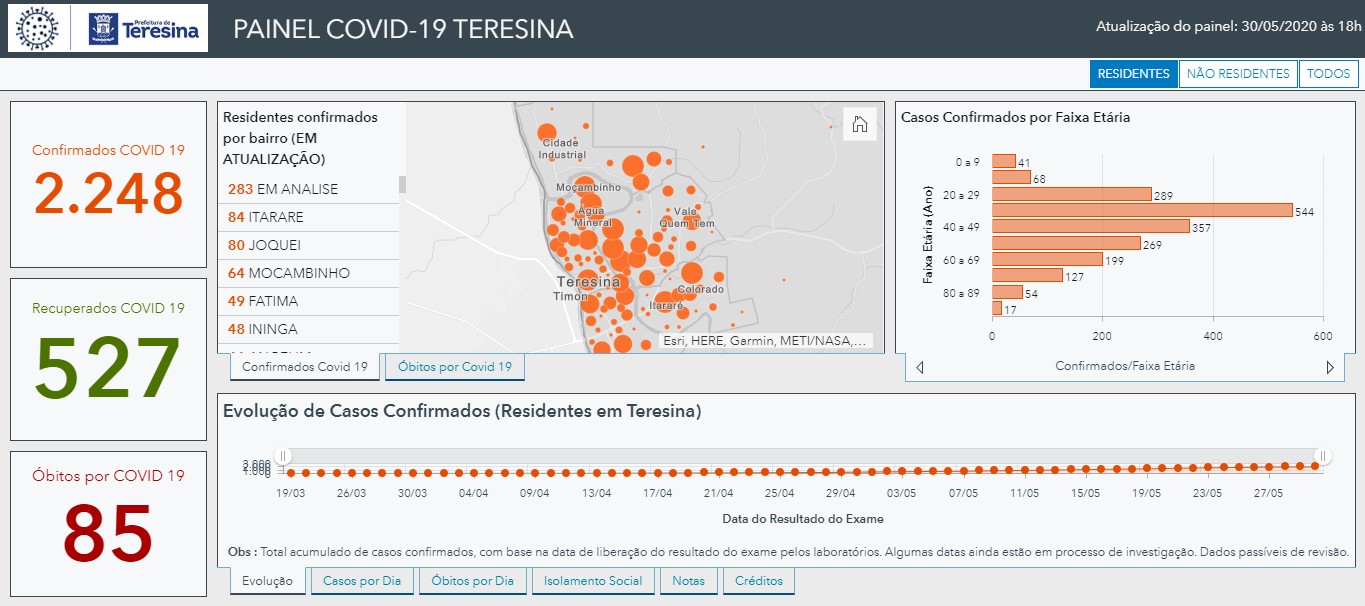Click the right handle of timeline range slider
Viewport: 1365px width, 606px height.
(1322, 457)
